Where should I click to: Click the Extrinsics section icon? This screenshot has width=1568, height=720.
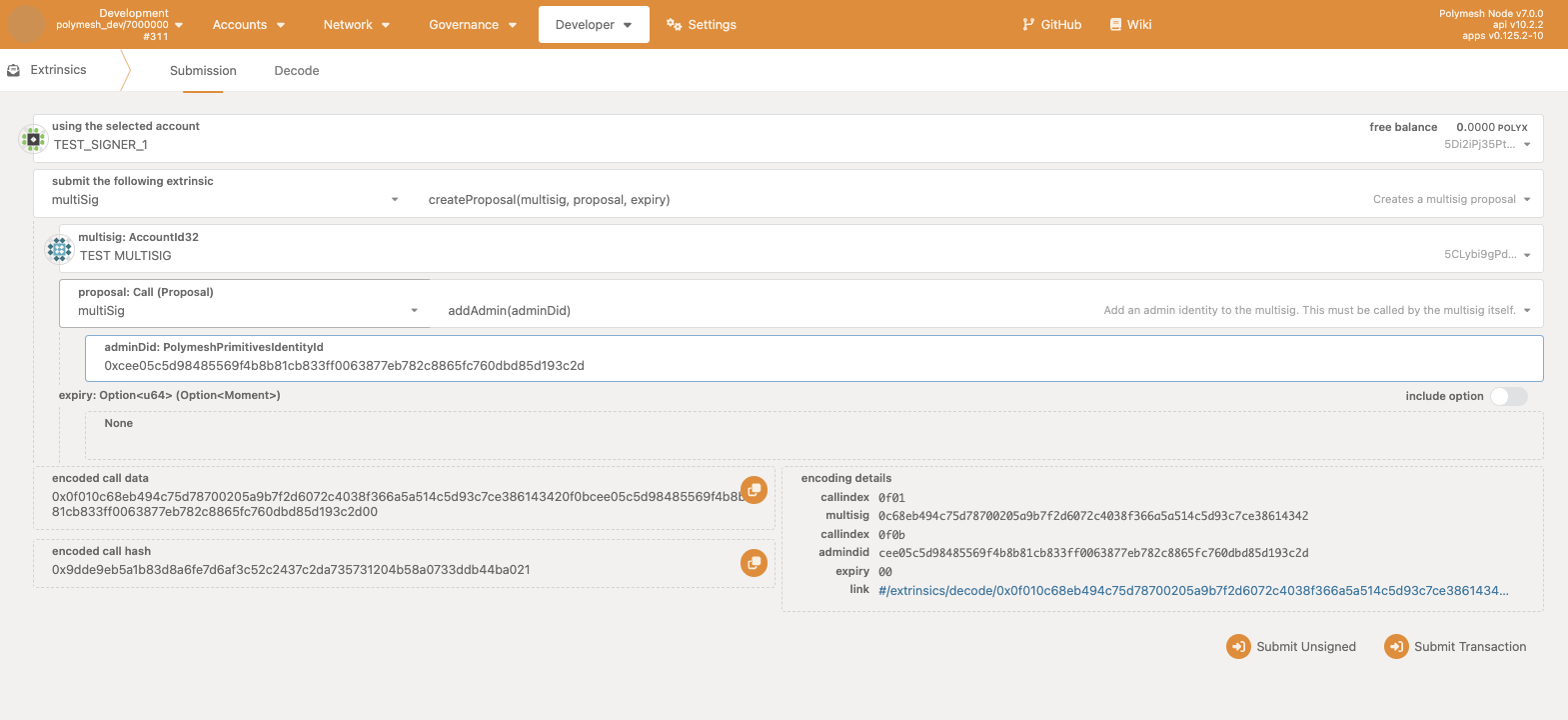pos(14,70)
